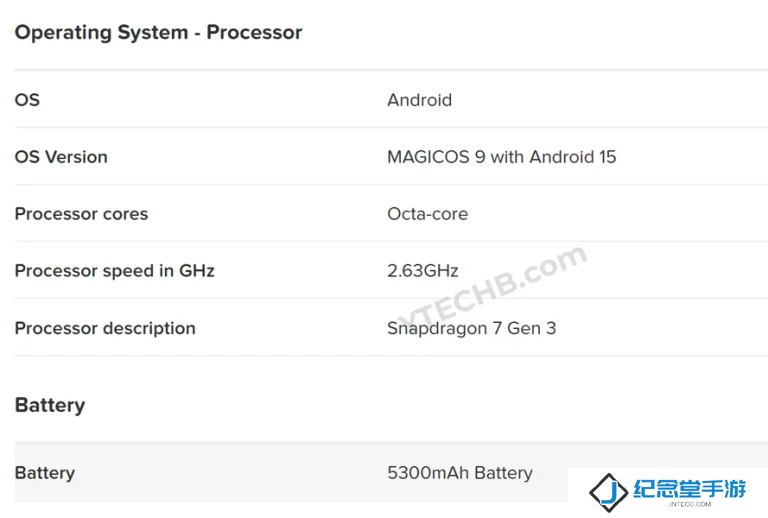
Task: Click the Battery row label
Action: click(45, 473)
